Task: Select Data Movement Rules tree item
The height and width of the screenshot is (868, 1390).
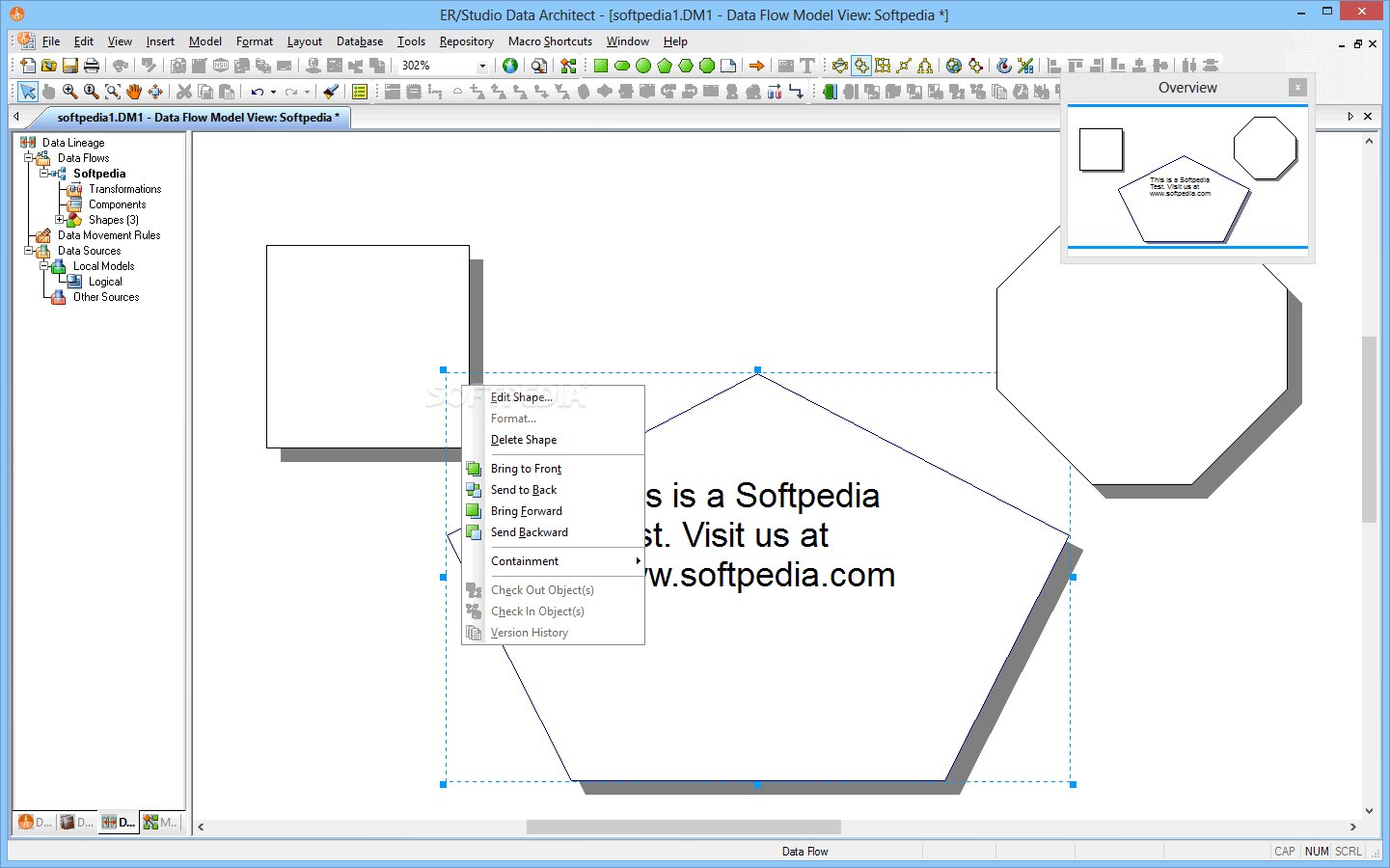Action: click(109, 235)
